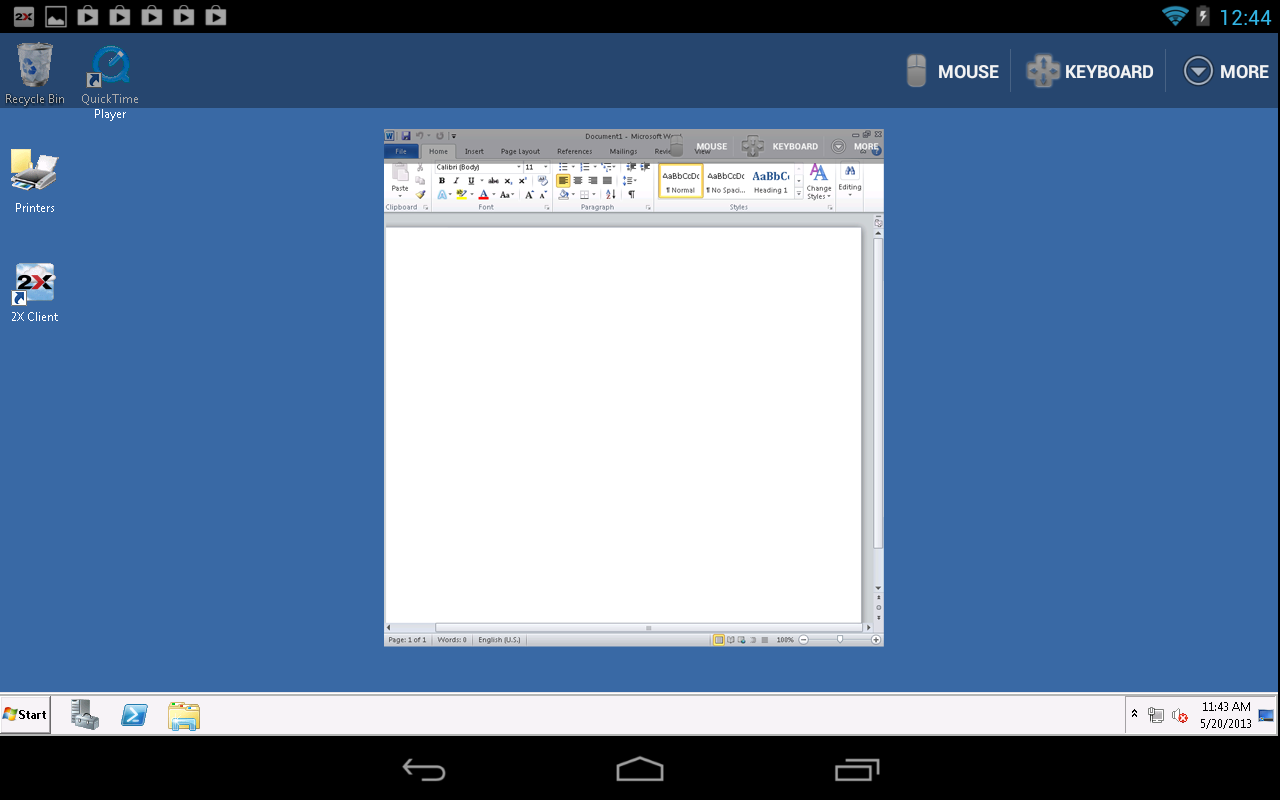
Task: Switch to the References tab
Action: (575, 151)
